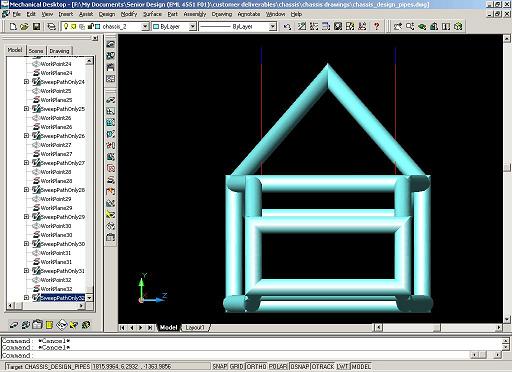Click the SweepPathOnly32 feature icon in the tree
This screenshot has height=372, width=512.
[x=36, y=298]
